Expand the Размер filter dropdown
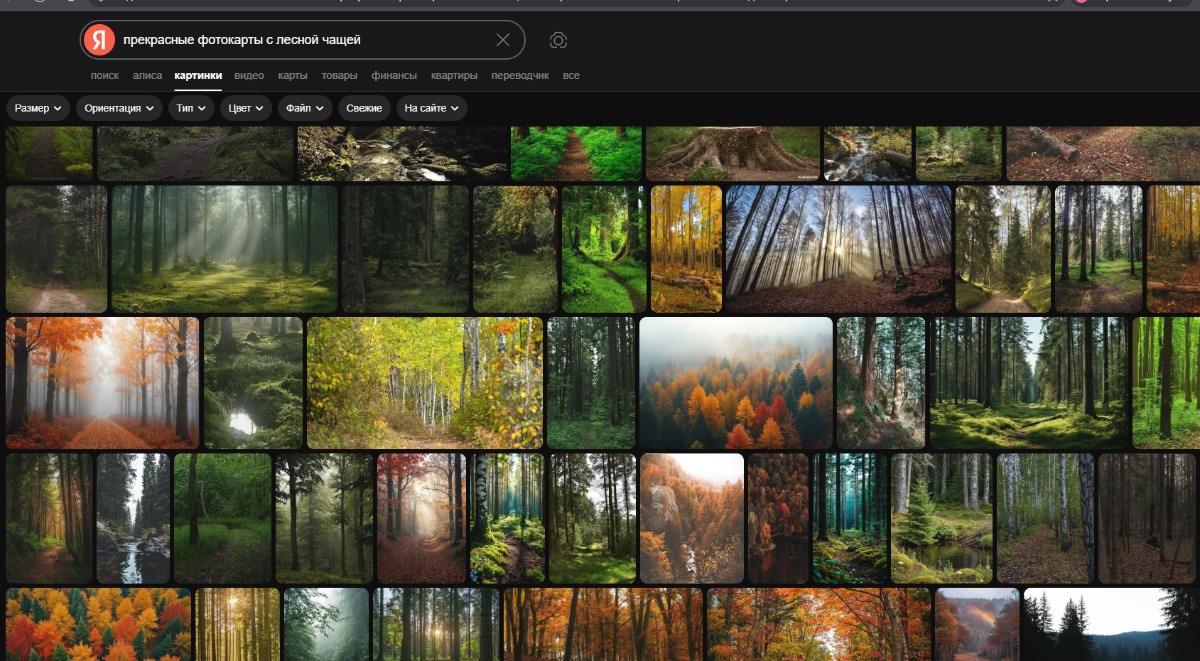Screen dimensions: 1200x661 [x=38, y=108]
